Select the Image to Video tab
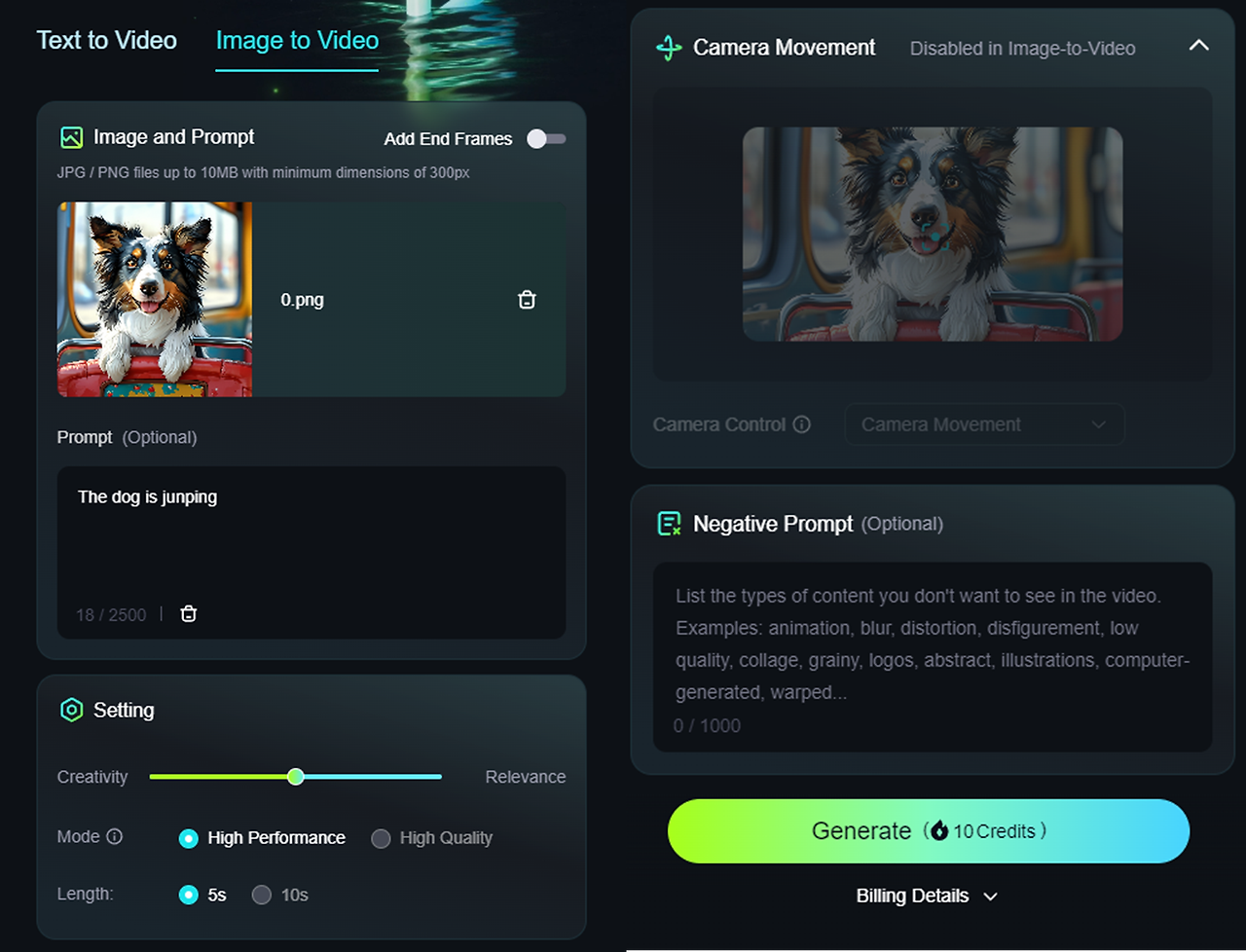The image size is (1246, 952). [297, 40]
